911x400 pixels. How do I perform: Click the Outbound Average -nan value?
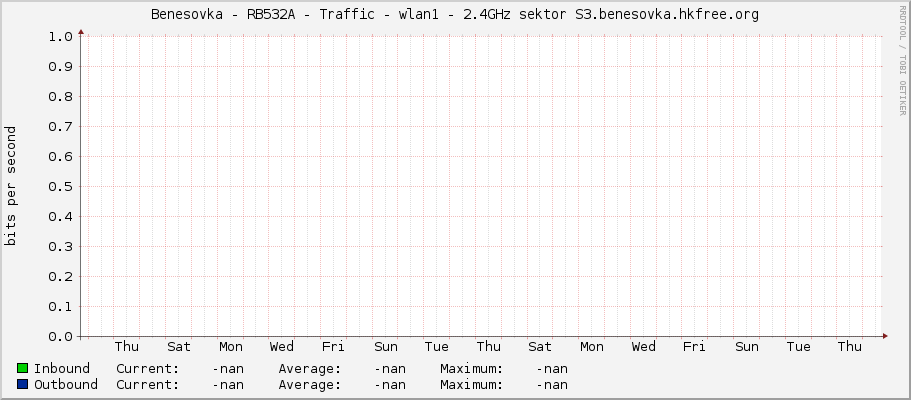click(390, 384)
